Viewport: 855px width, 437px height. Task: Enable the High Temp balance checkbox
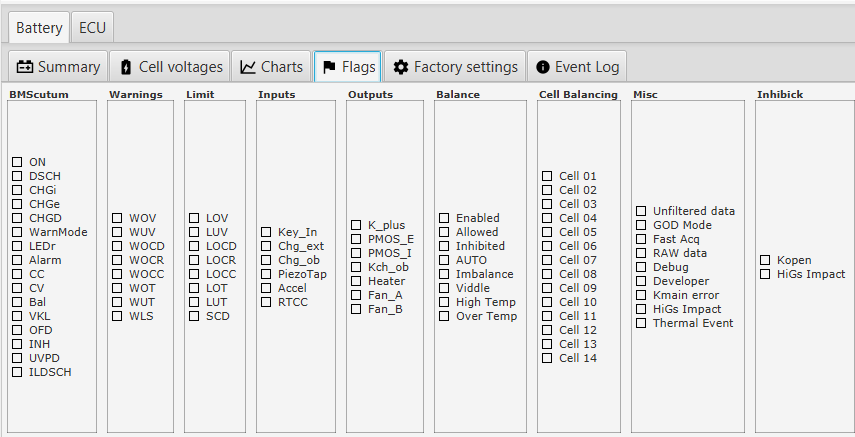coord(444,302)
